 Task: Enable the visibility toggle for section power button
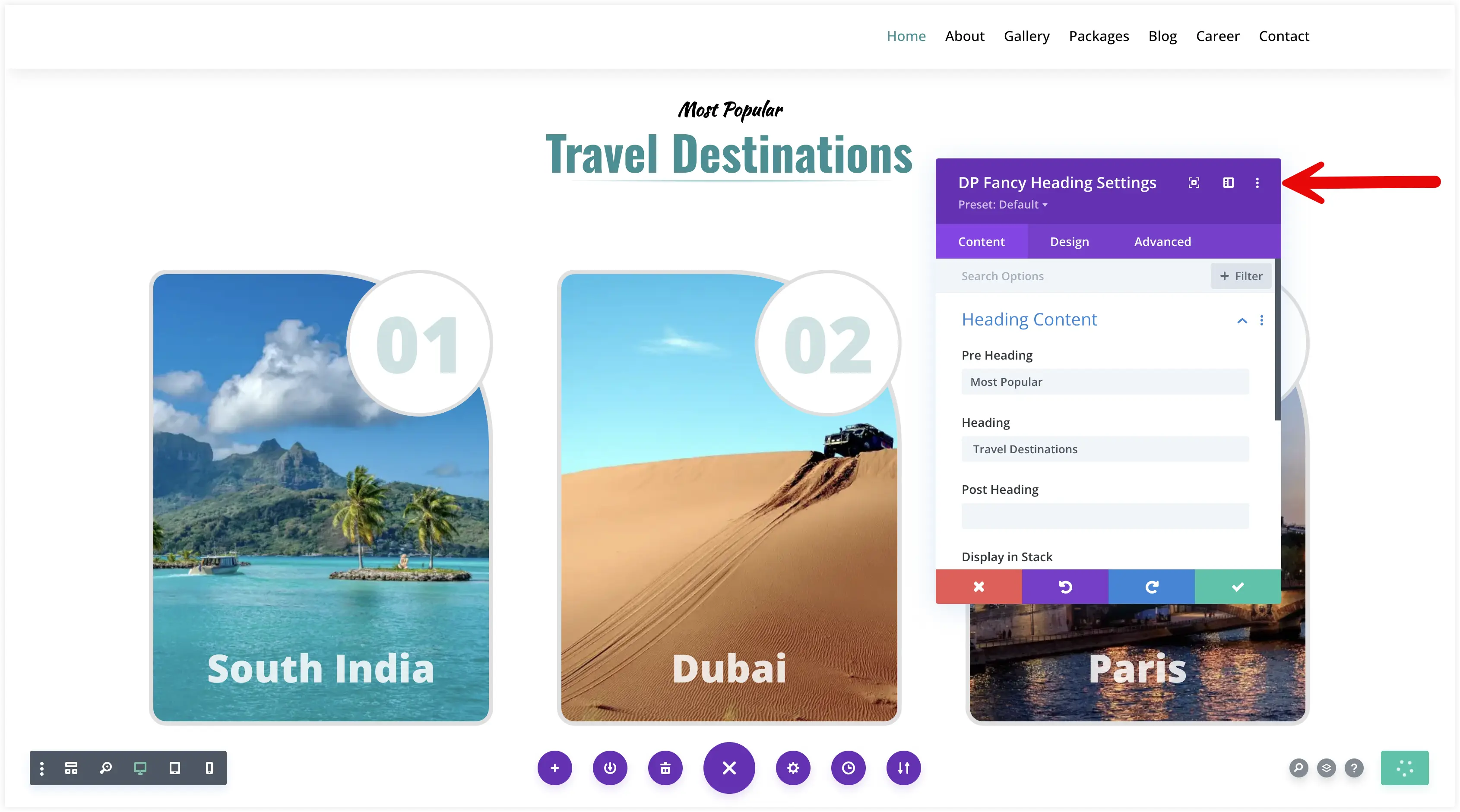610,768
